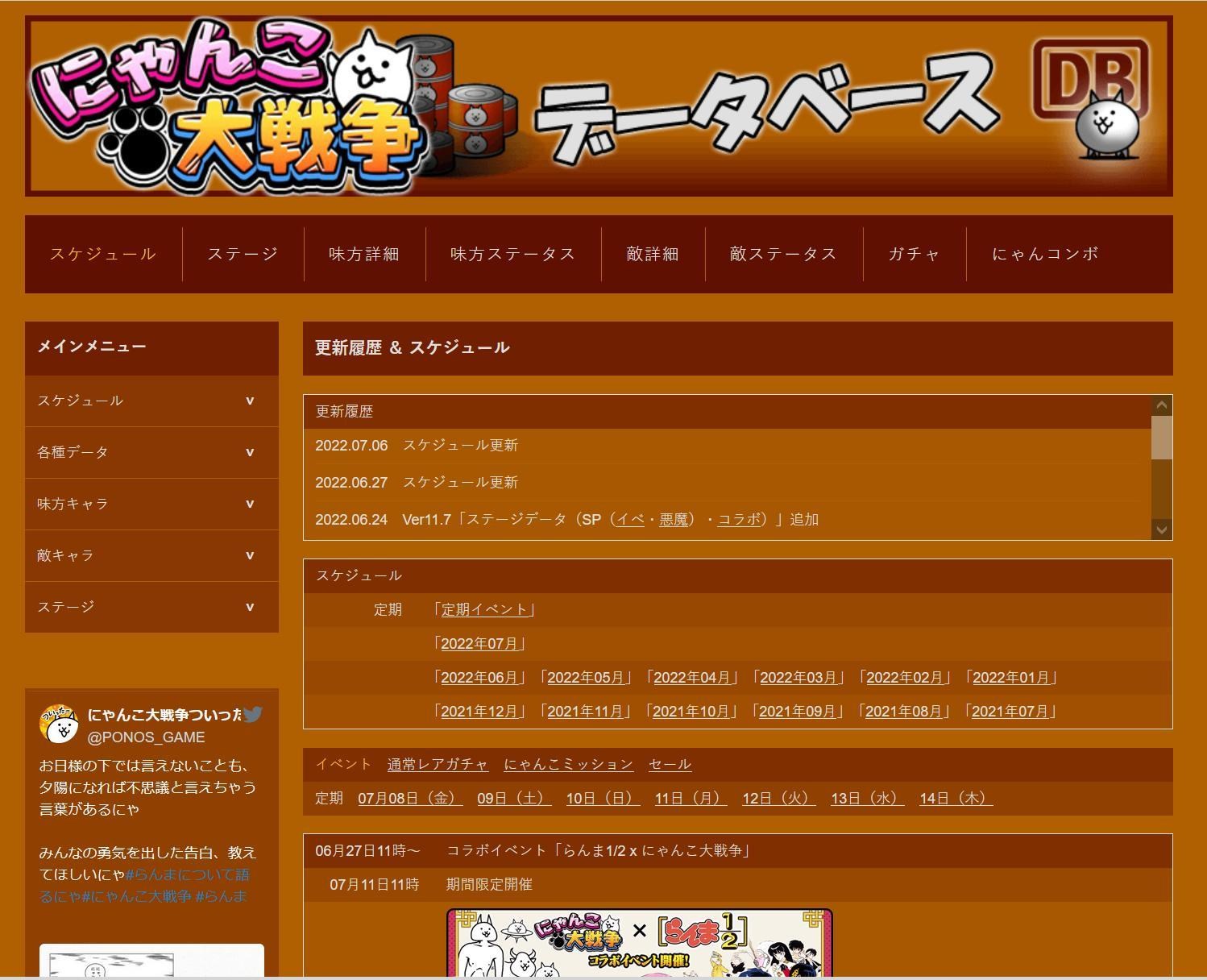Go to 味方ステータス in the top navigation
The image size is (1207, 980).
[x=513, y=254]
